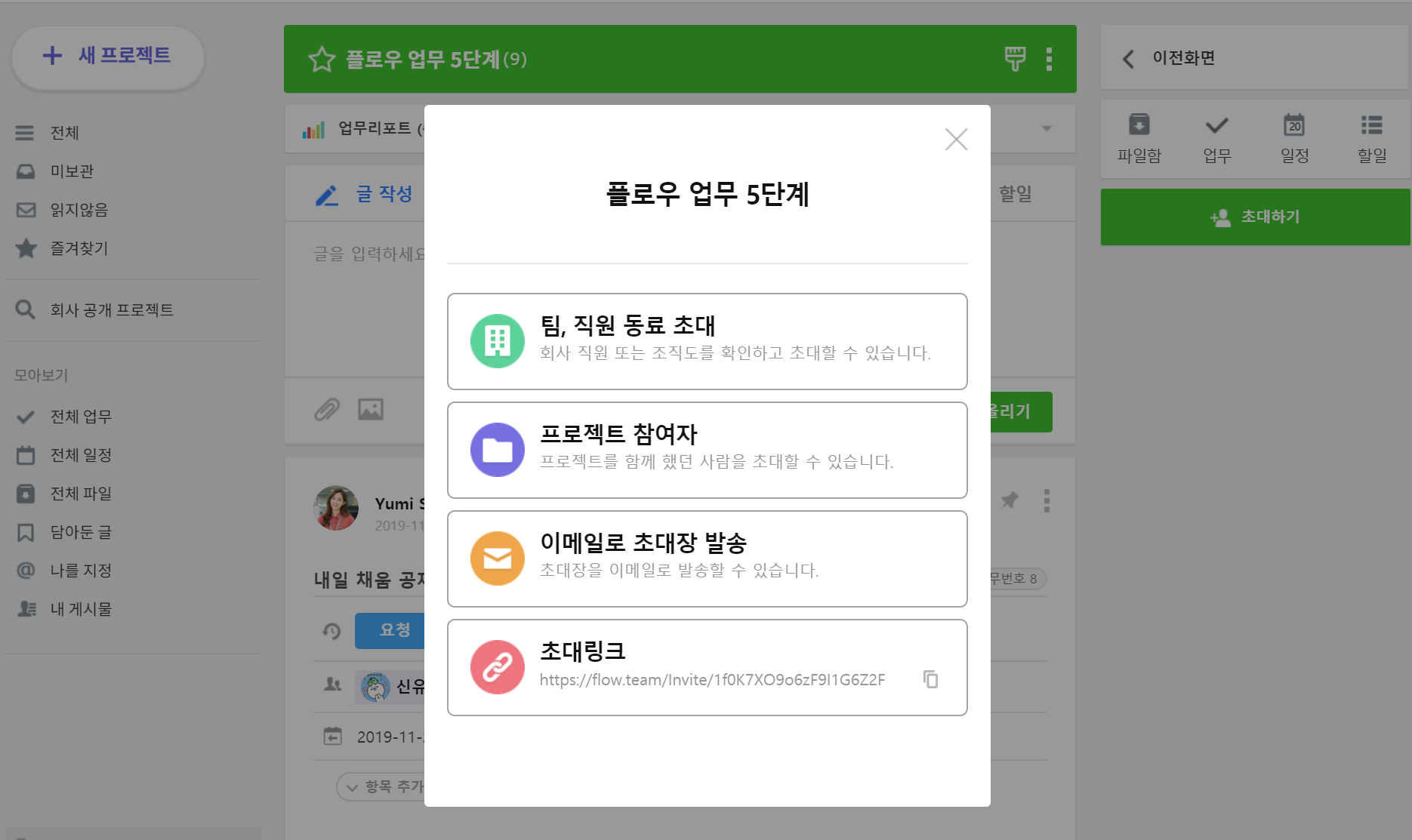Open 즐겨찾기 in the sidebar
The height and width of the screenshot is (840, 1412).
point(79,248)
